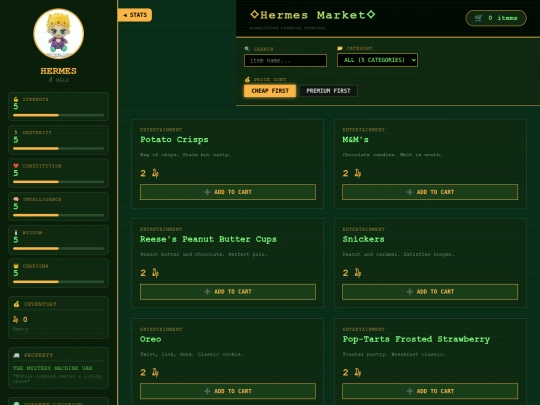This screenshot has height=405, width=540.
Task: Click the Hermes avatar picture
Action: [x=59, y=34]
